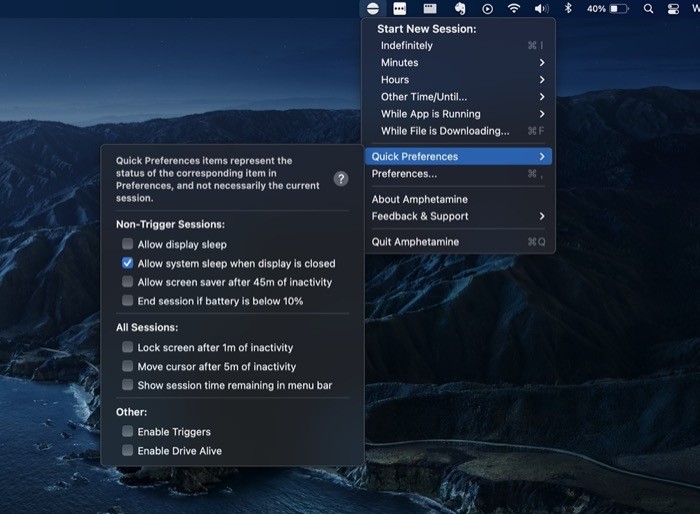Enable Allow display sleep checkbox
700x514 pixels.
click(128, 244)
